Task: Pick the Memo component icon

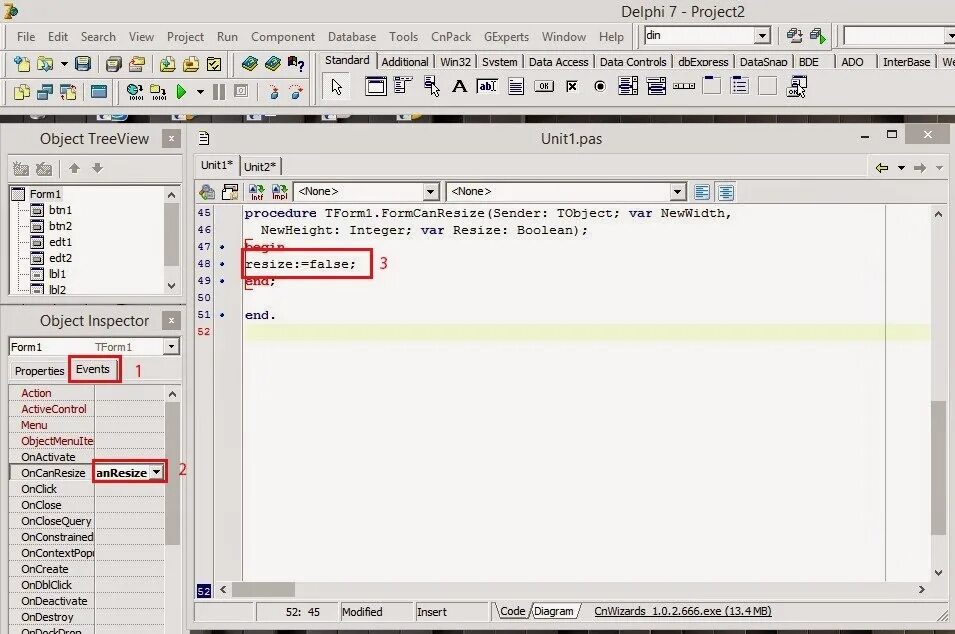Action: tap(516, 86)
